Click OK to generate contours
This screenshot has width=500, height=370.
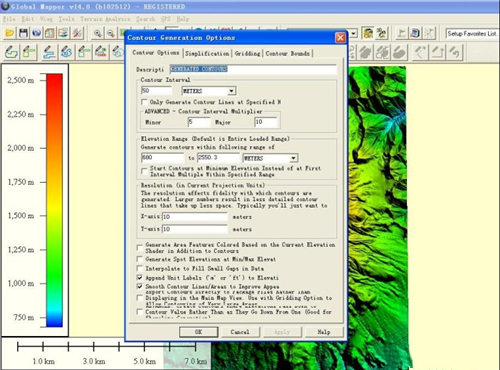click(199, 332)
